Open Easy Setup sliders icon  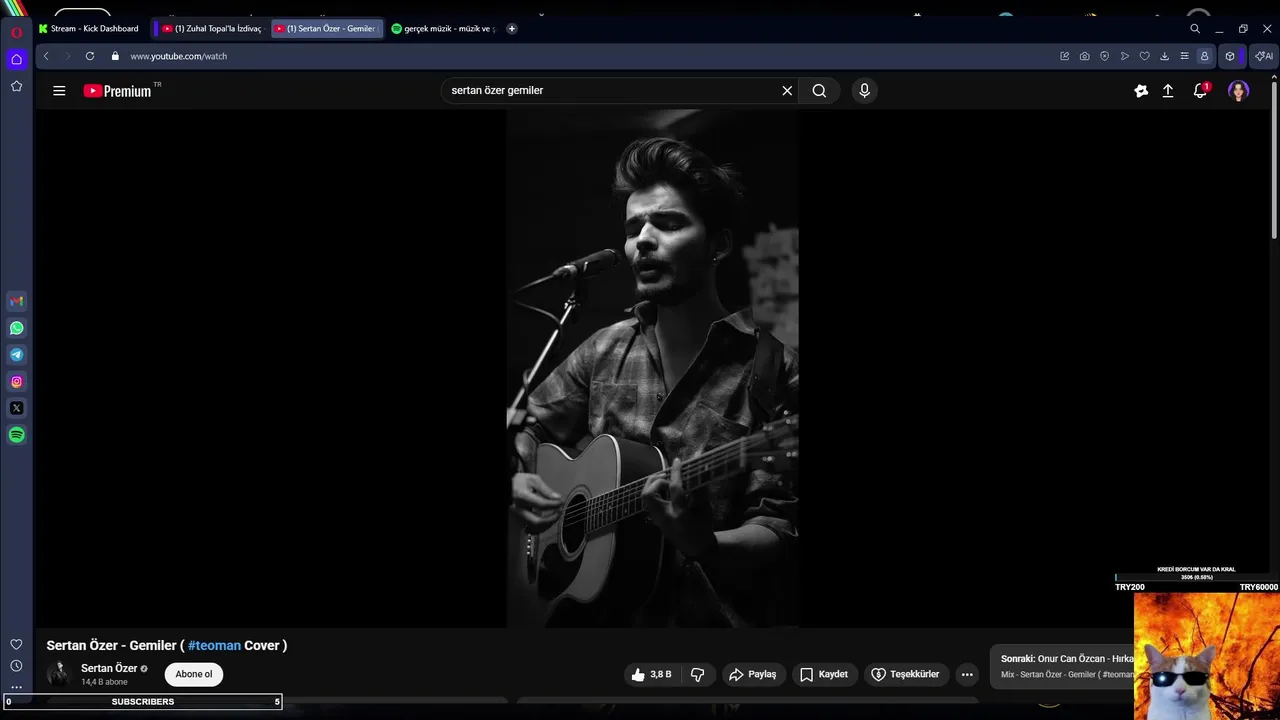[x=1185, y=57]
